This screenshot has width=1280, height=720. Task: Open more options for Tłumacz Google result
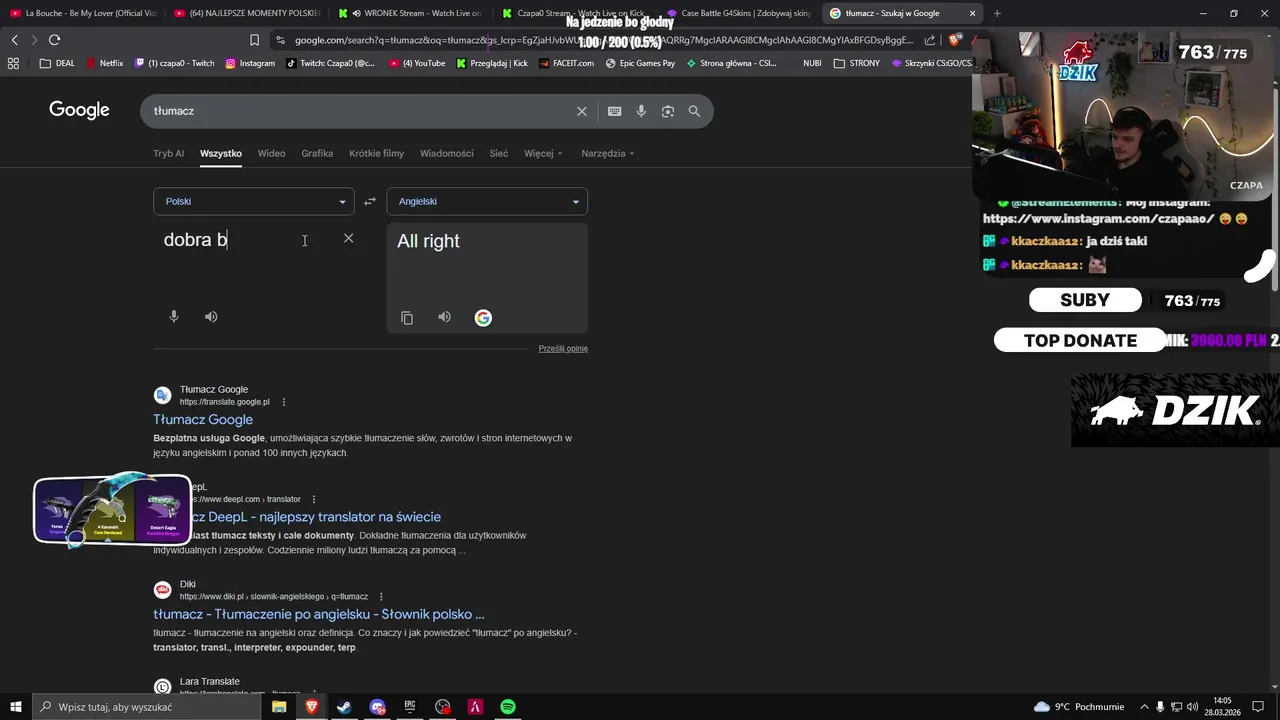pos(284,402)
